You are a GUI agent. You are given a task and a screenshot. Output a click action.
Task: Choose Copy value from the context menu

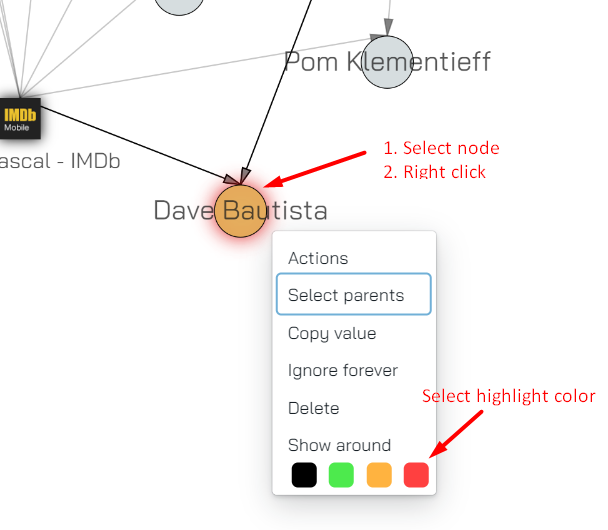pos(332,333)
